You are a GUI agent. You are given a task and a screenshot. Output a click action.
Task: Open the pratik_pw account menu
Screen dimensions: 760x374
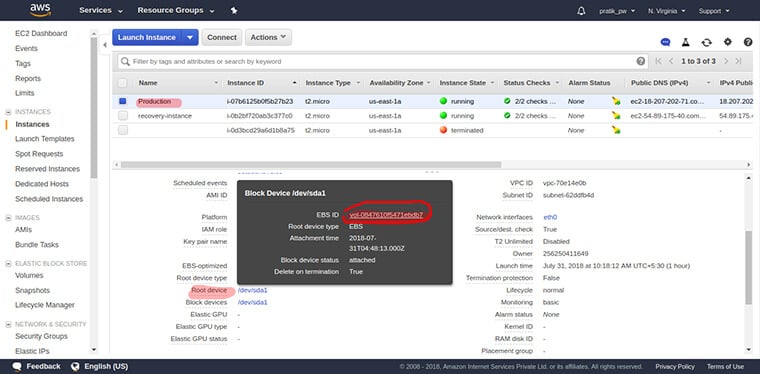(x=617, y=11)
